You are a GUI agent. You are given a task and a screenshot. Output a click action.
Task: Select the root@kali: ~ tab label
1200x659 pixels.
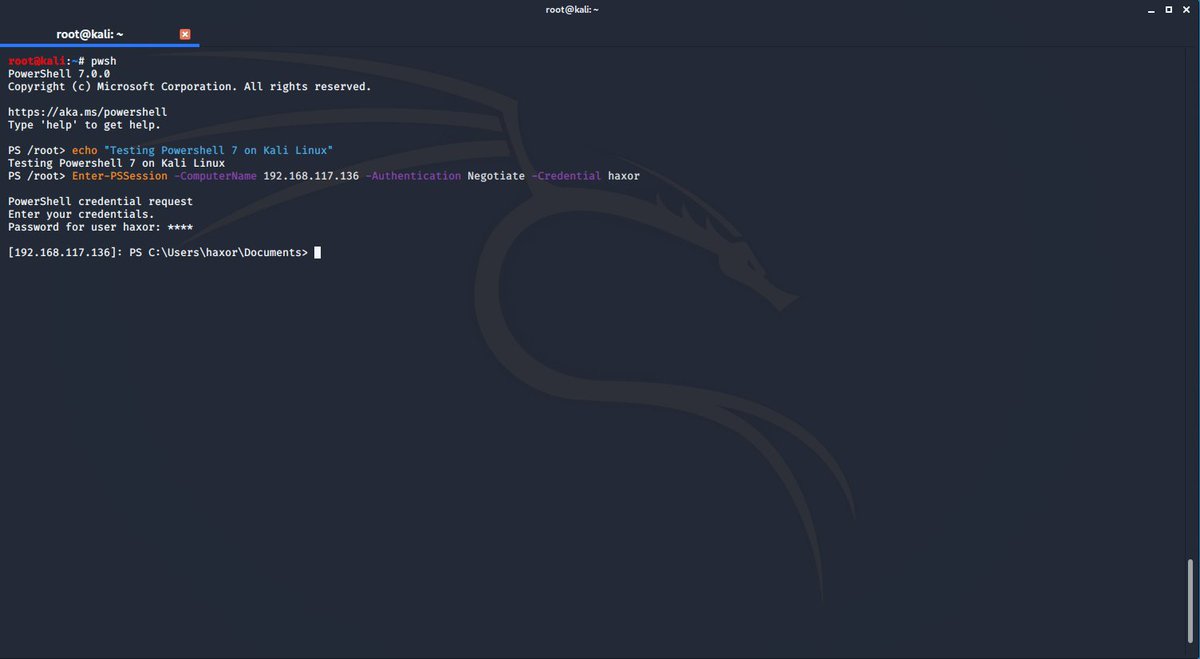pos(89,34)
